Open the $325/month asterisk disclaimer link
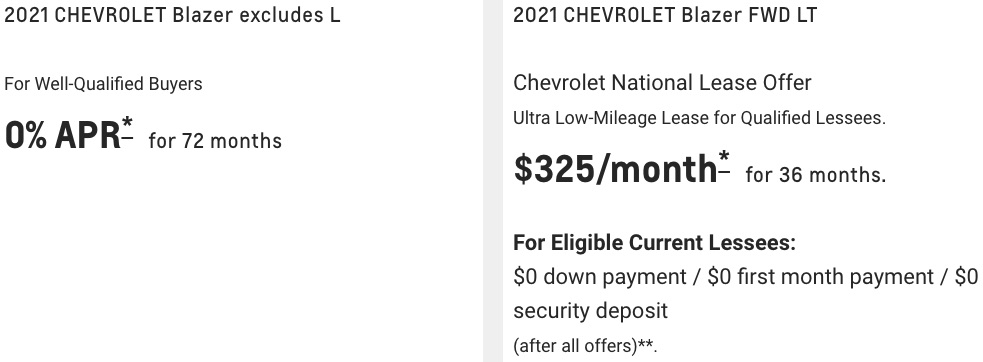Image resolution: width=983 pixels, height=362 pixels. pyautogui.click(x=724, y=162)
